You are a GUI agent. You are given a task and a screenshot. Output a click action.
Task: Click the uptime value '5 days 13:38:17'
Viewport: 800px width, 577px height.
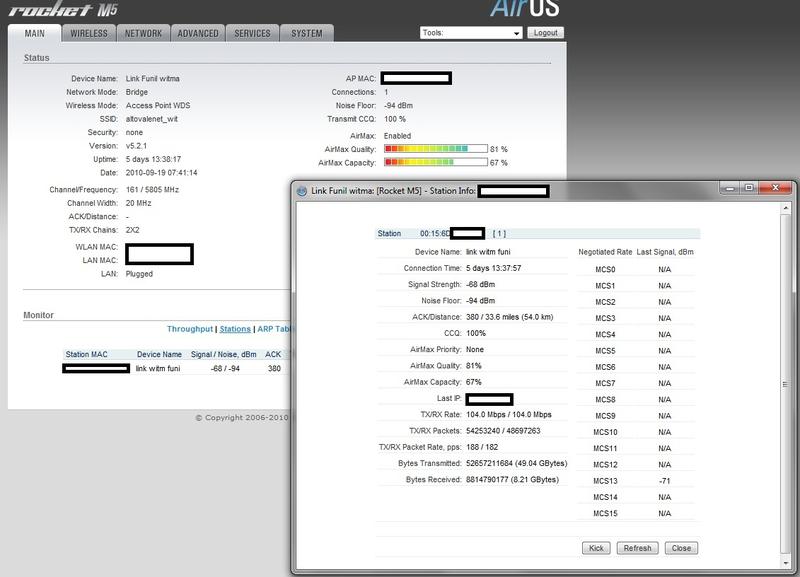coord(153,159)
